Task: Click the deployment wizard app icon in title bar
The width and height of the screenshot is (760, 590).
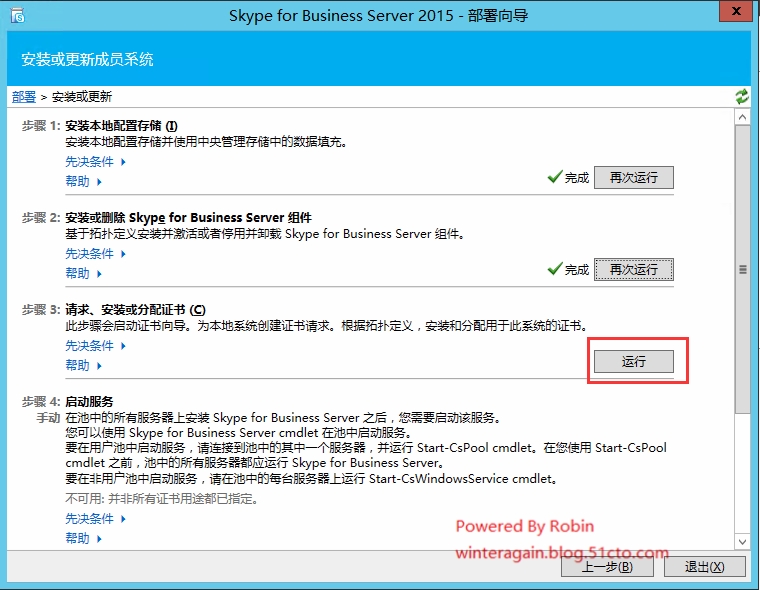Action: (x=17, y=16)
